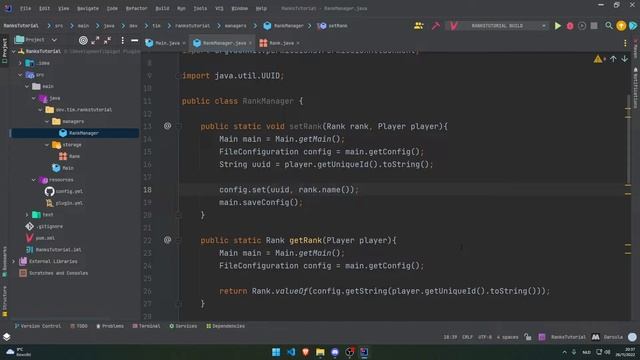Open the TODO tool window
640x360 pixels.
tap(79, 326)
